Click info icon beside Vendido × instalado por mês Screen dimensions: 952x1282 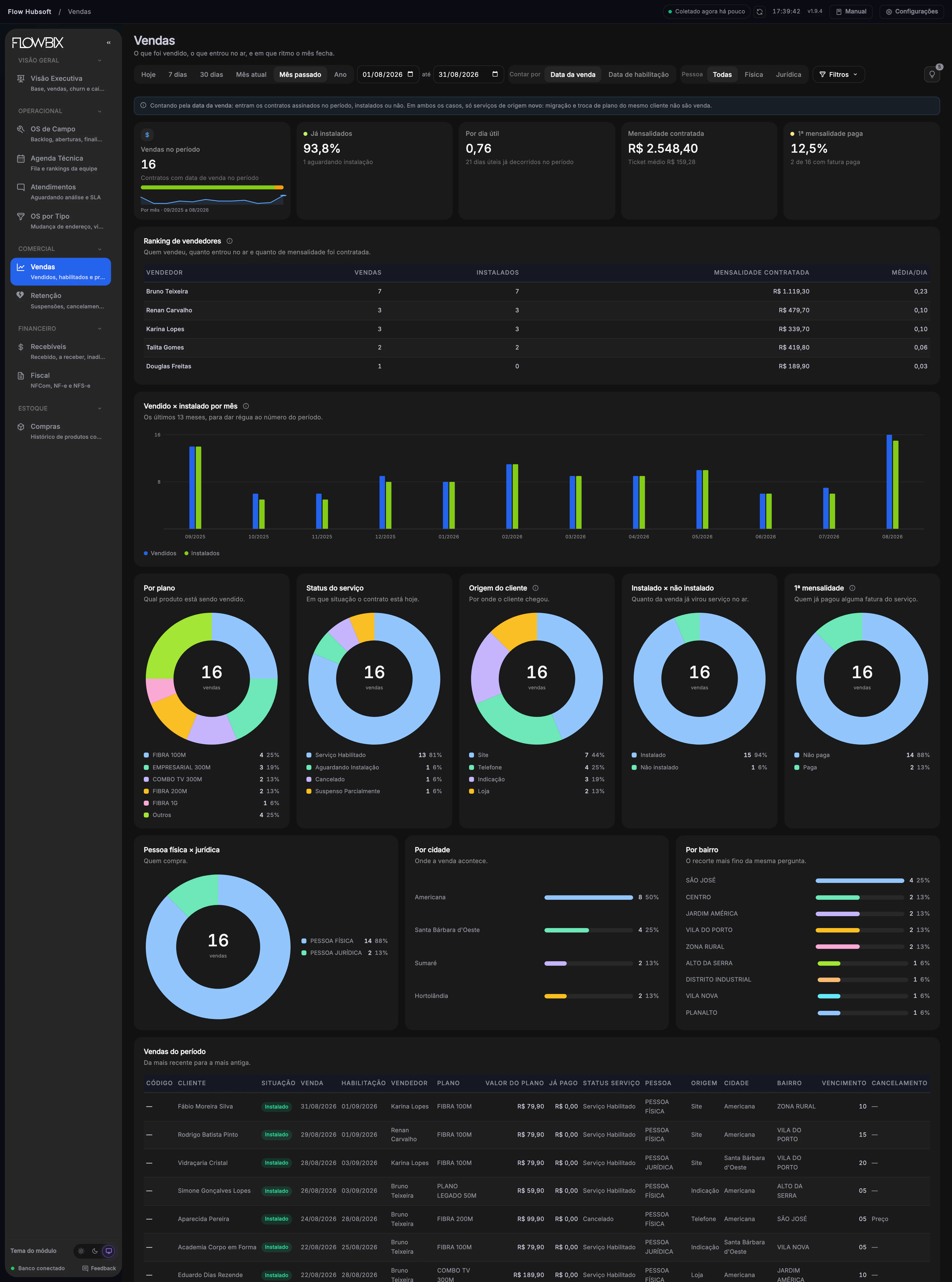pyautogui.click(x=246, y=406)
